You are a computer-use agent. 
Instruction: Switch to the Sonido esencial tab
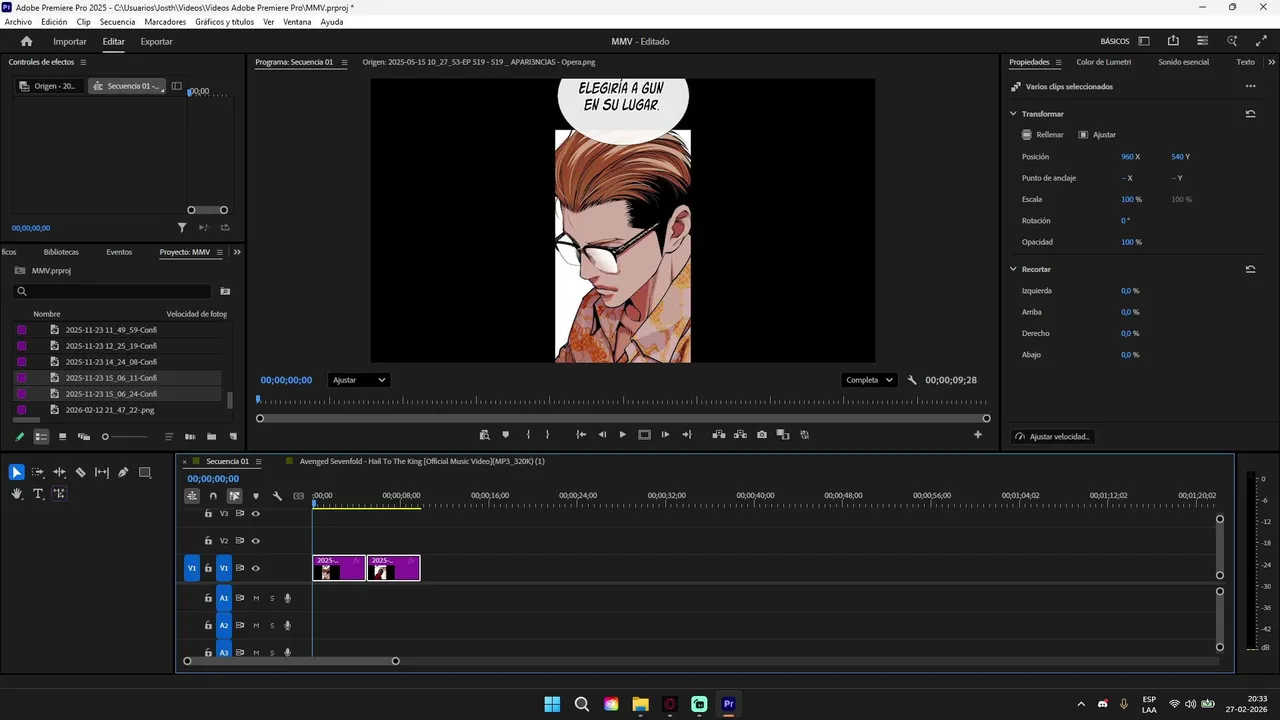1183,62
